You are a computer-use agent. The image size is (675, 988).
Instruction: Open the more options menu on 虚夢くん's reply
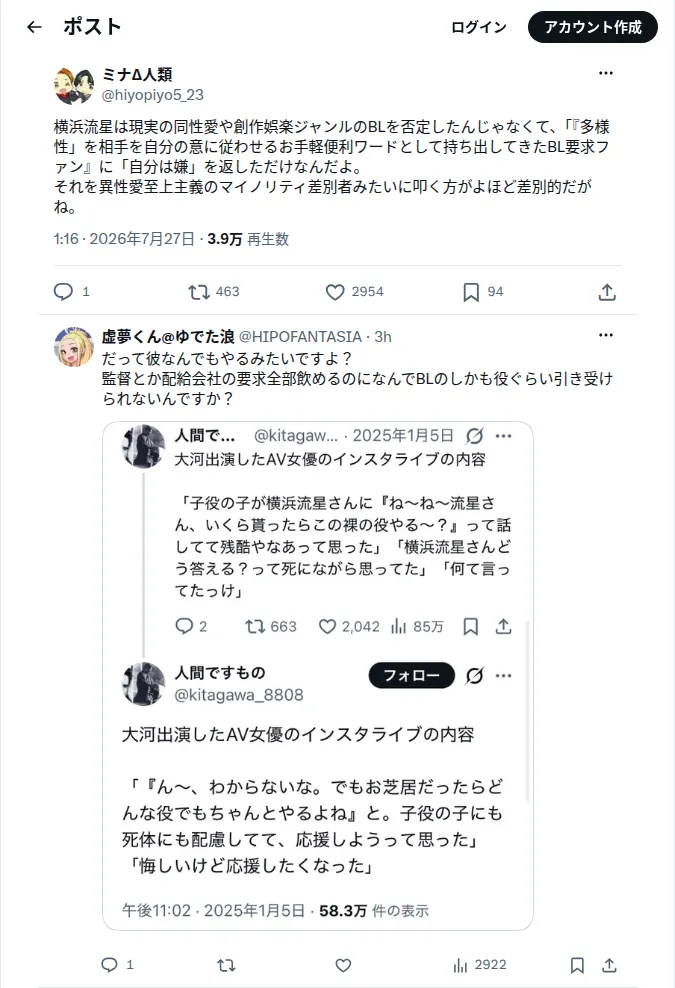[606, 335]
